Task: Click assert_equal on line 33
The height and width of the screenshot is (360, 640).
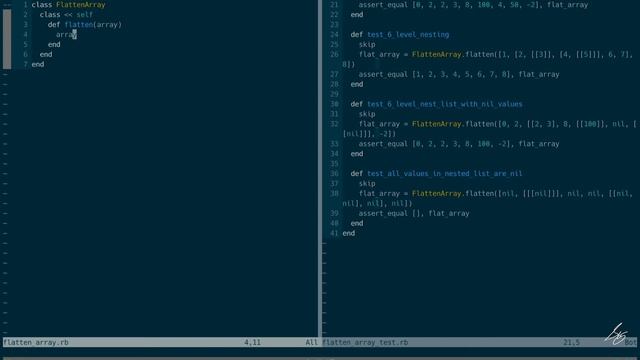Action: coord(383,144)
